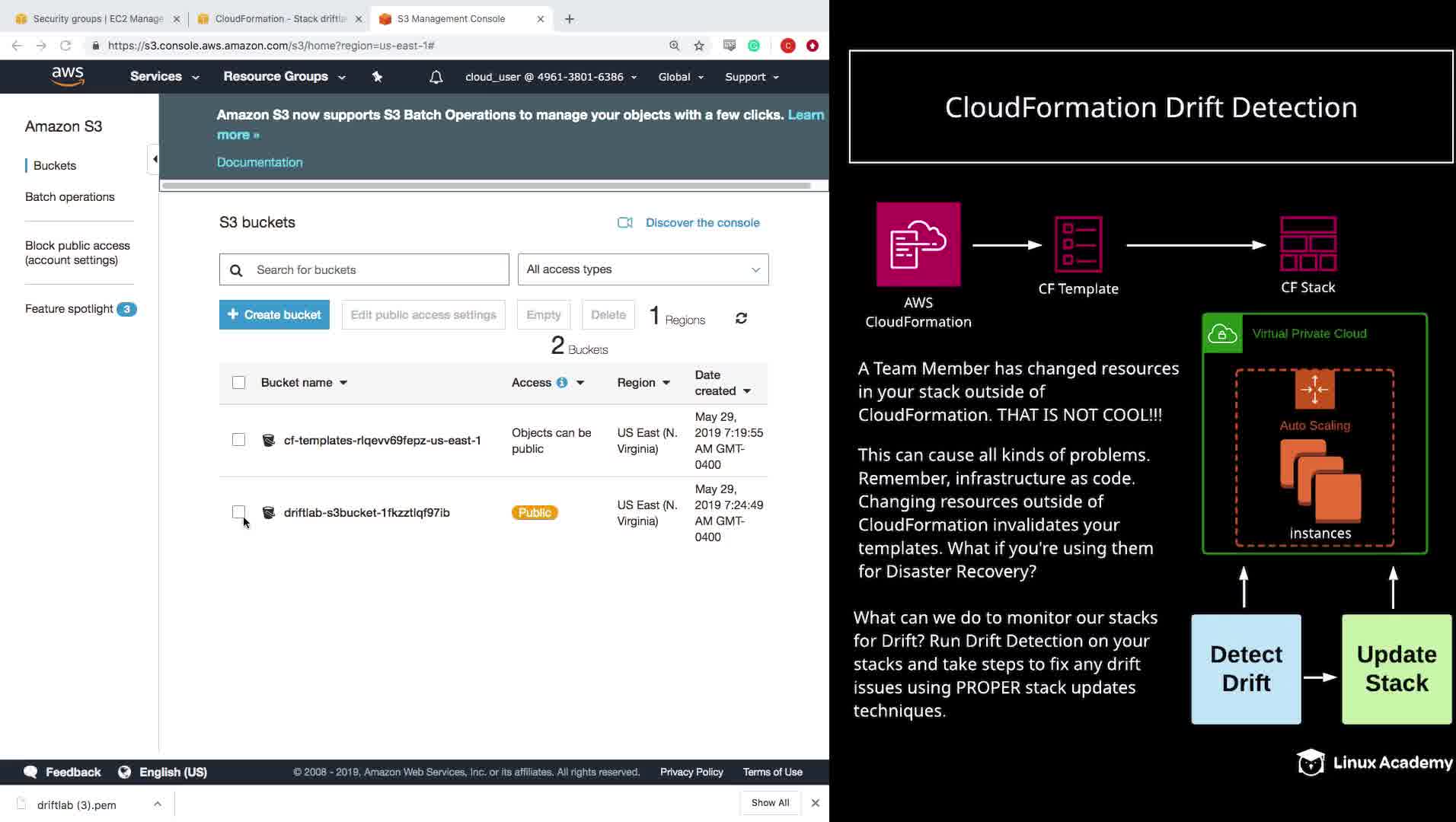
Task: Open the cloud_user account dropdown
Action: (x=551, y=77)
